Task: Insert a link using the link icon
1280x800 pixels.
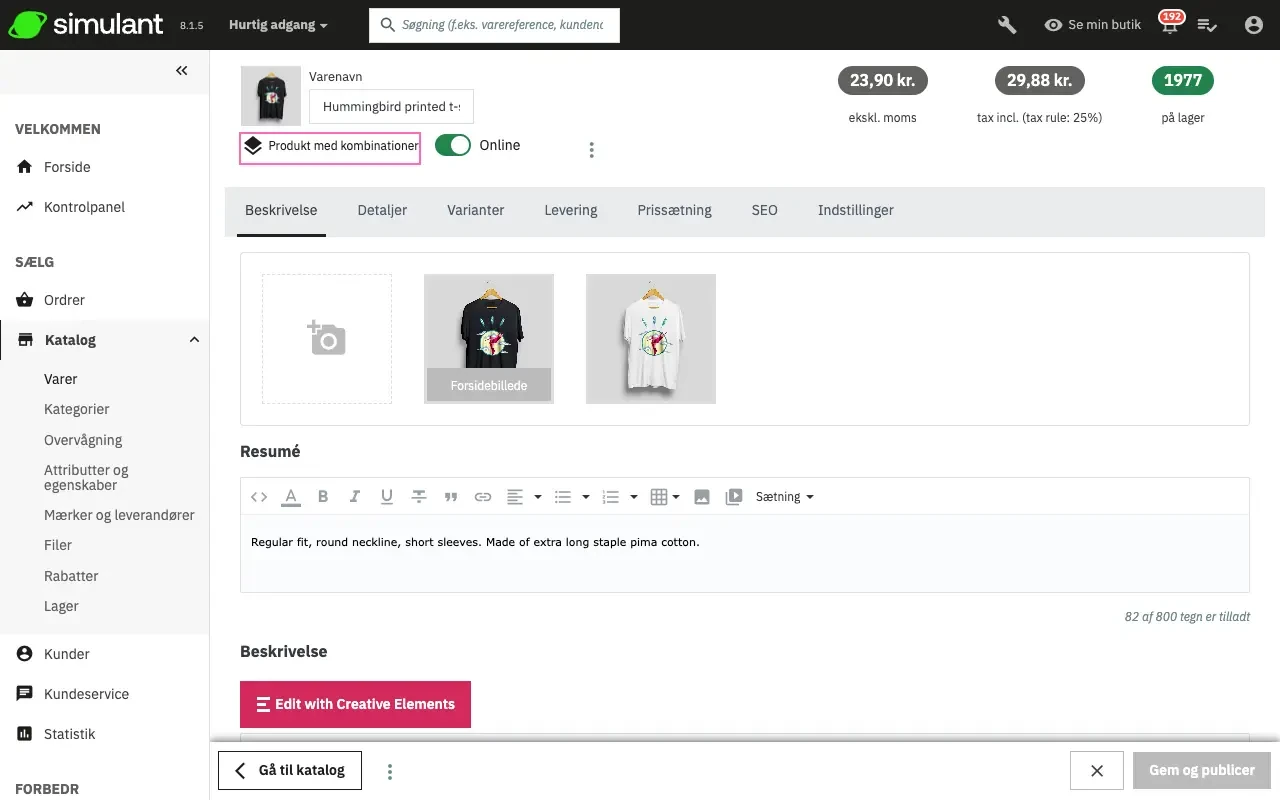Action: 483,497
